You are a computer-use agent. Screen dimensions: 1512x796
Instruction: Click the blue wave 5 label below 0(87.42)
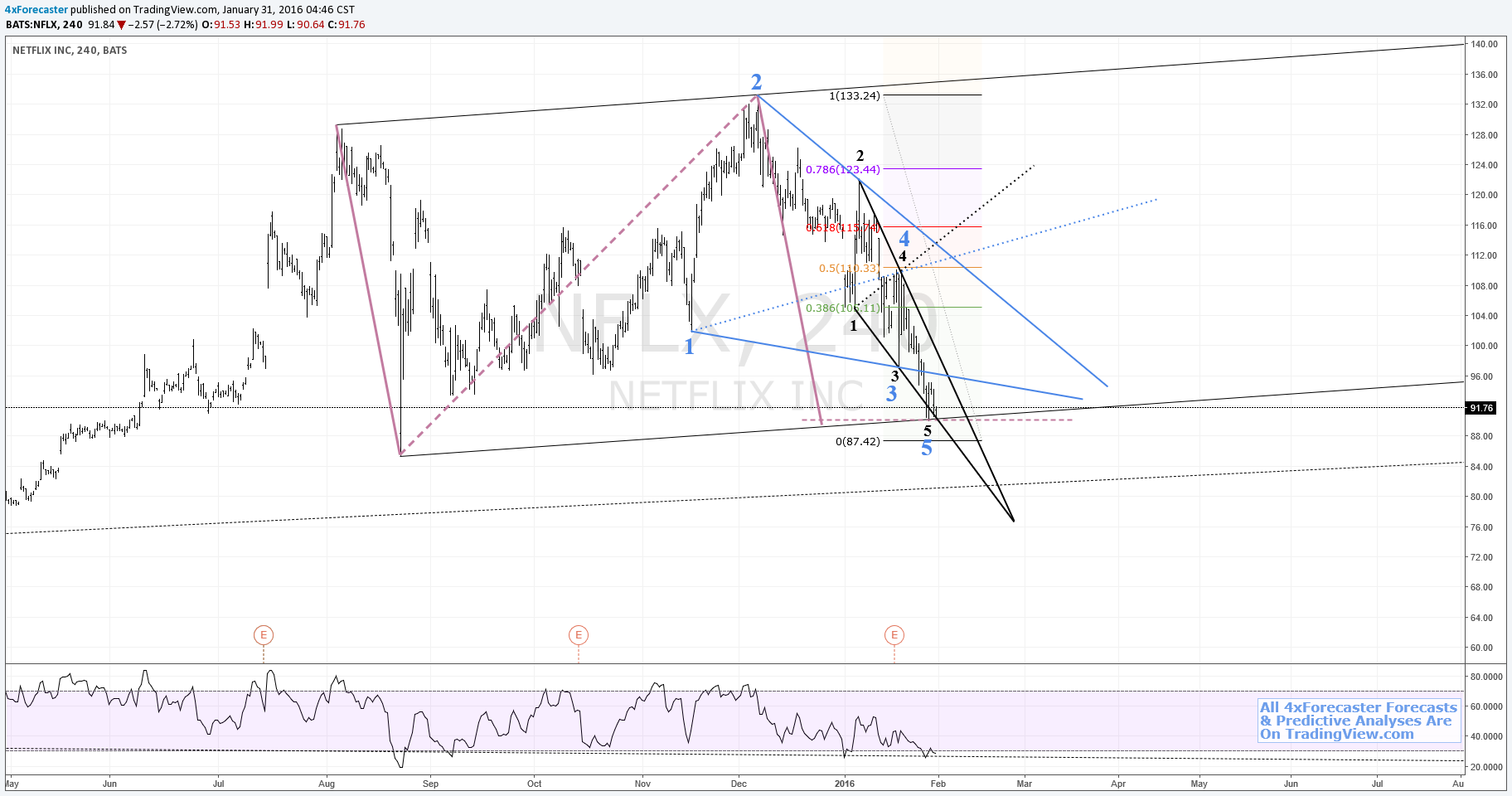coord(927,449)
